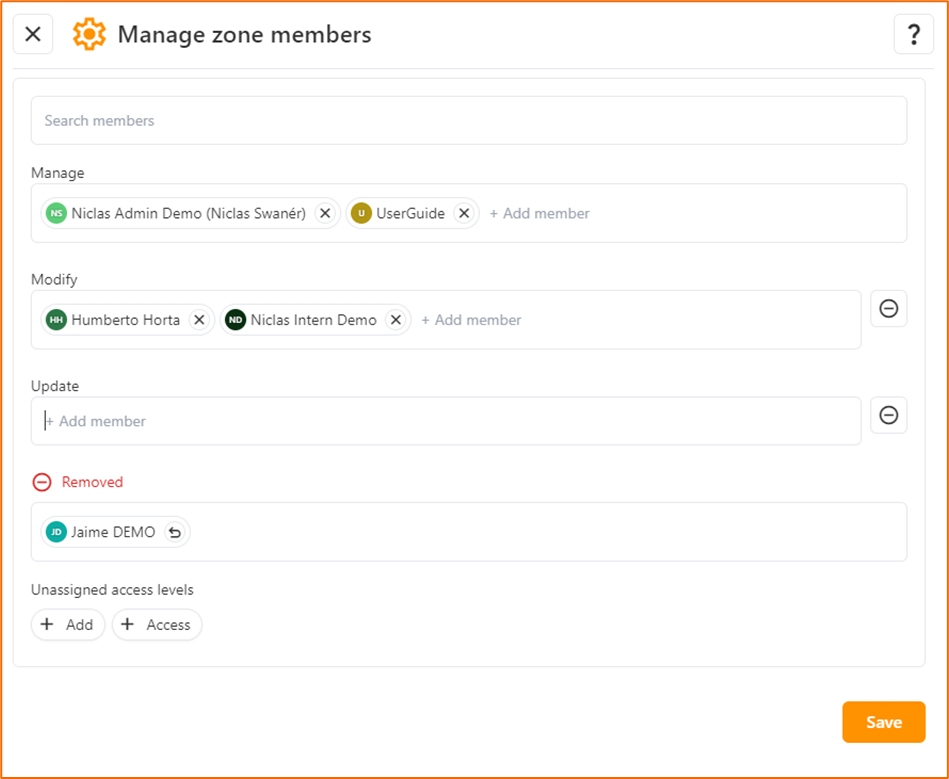Remove UserGuide from the Manage group
The height and width of the screenshot is (779, 949).
point(463,213)
